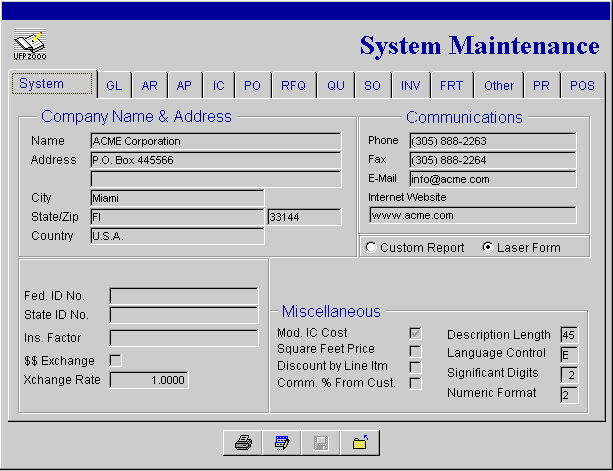
Task: Open the GL tab
Action: (114, 86)
